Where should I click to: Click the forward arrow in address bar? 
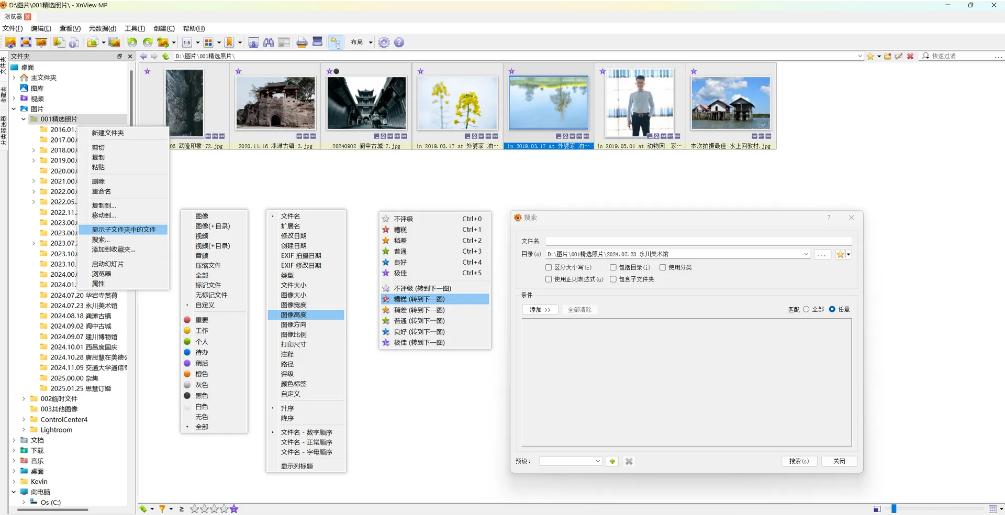tap(154, 56)
